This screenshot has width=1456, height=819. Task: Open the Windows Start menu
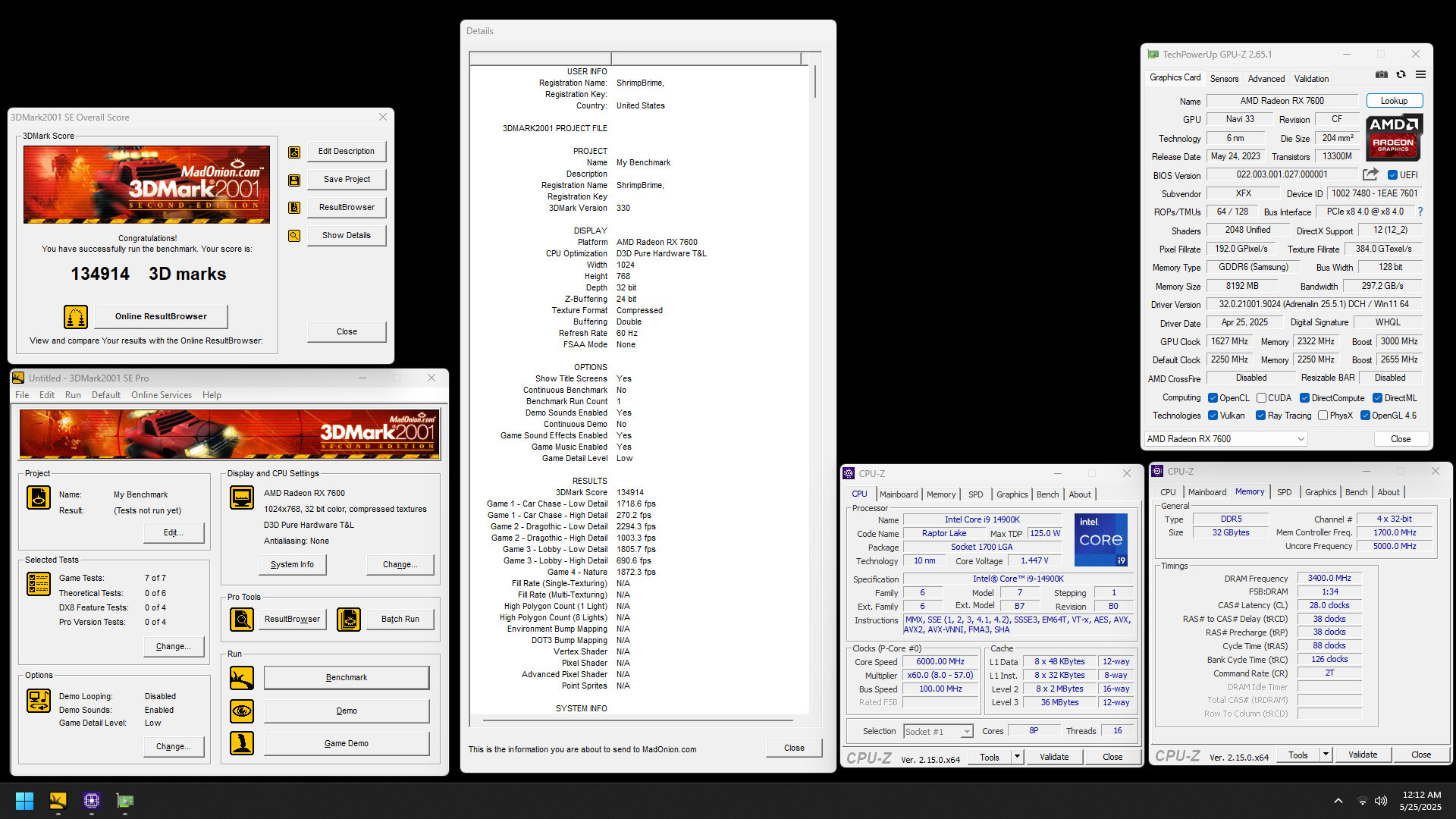coord(24,801)
